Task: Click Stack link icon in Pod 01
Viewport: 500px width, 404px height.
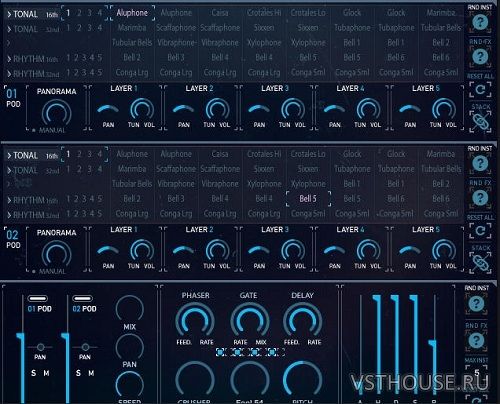Action: coord(480,121)
